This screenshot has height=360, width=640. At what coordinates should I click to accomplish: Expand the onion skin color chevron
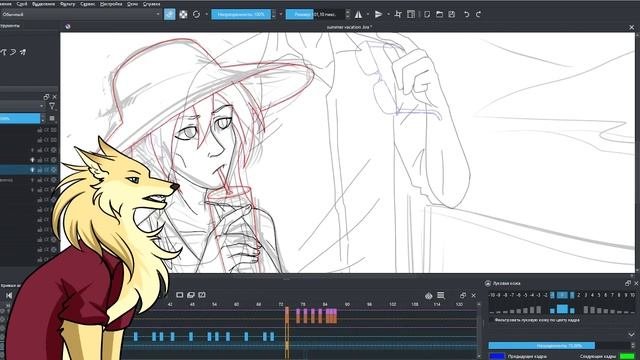click(631, 334)
